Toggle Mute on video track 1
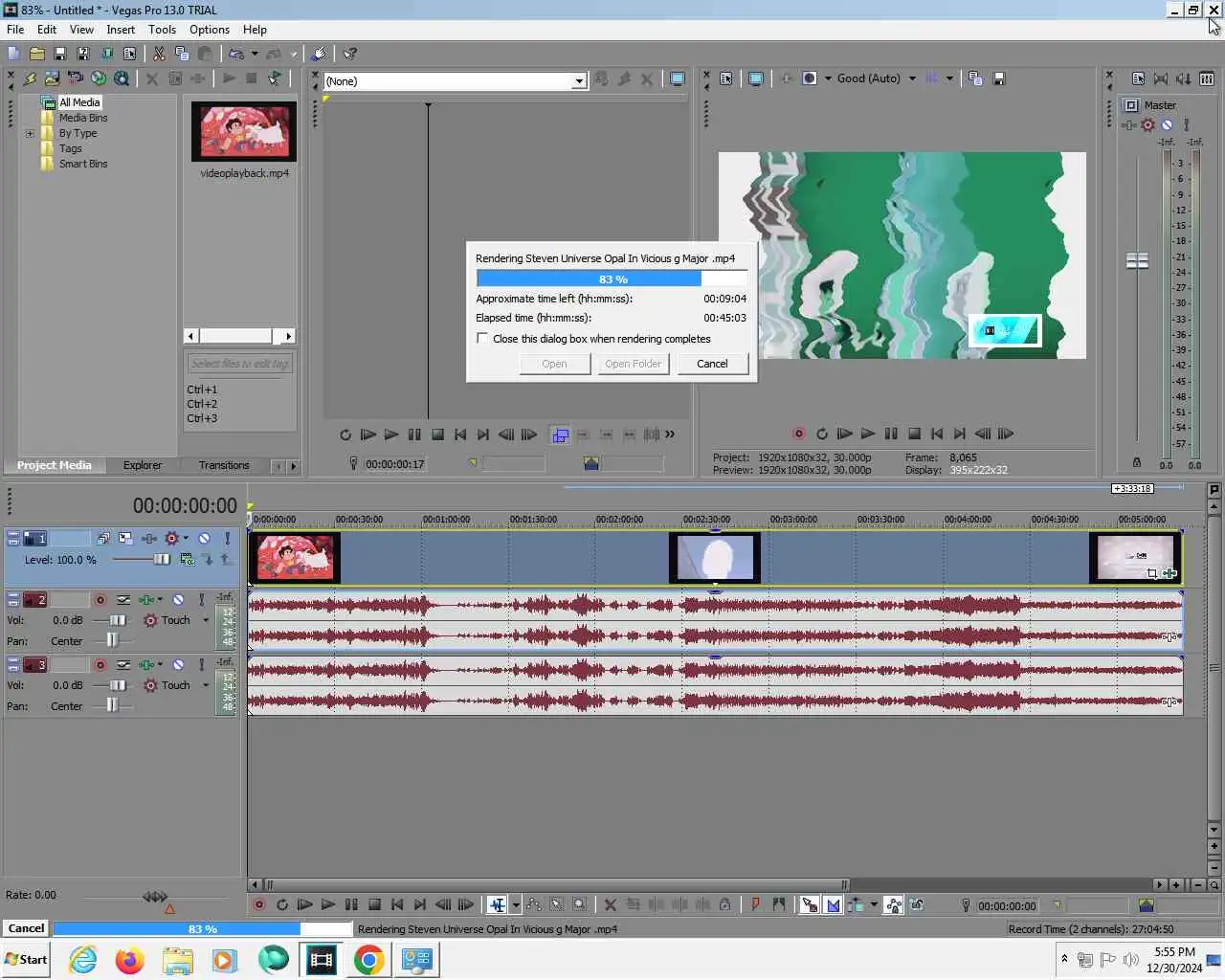This screenshot has width=1225, height=980. click(204, 538)
